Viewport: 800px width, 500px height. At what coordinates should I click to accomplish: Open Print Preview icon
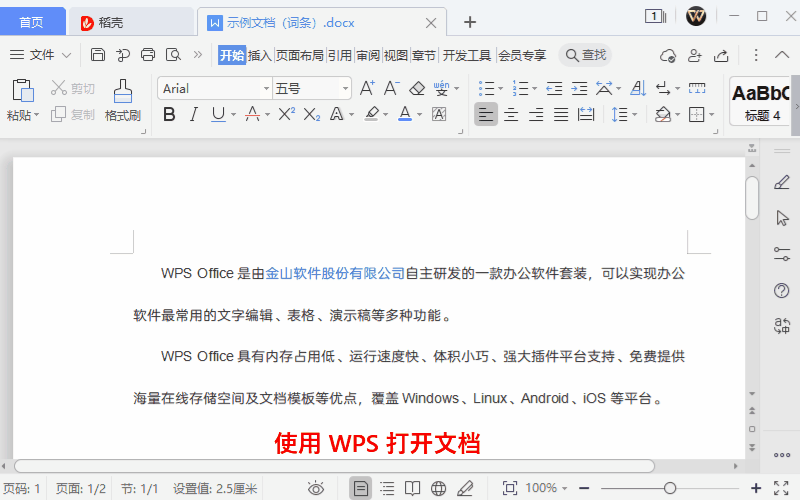[173, 55]
